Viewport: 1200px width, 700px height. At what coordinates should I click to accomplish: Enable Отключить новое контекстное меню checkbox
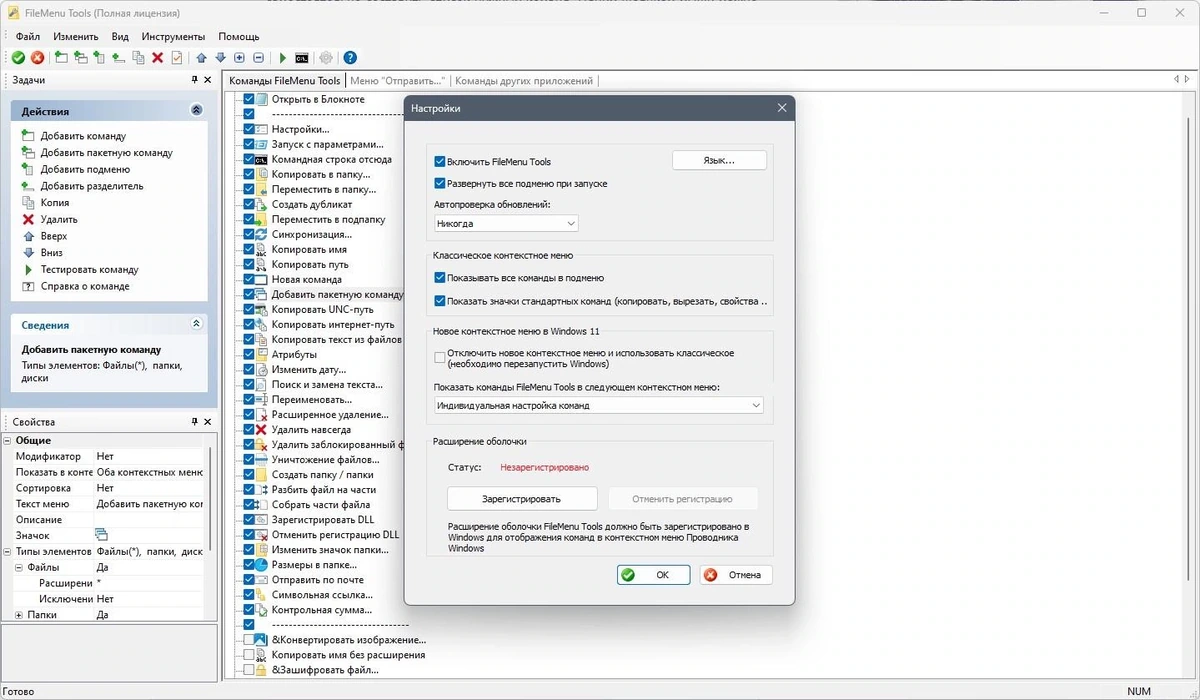coord(440,358)
